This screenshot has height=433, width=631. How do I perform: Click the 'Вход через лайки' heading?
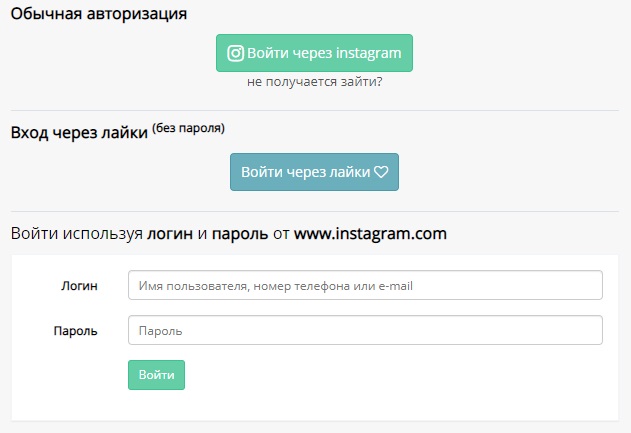(x=79, y=132)
